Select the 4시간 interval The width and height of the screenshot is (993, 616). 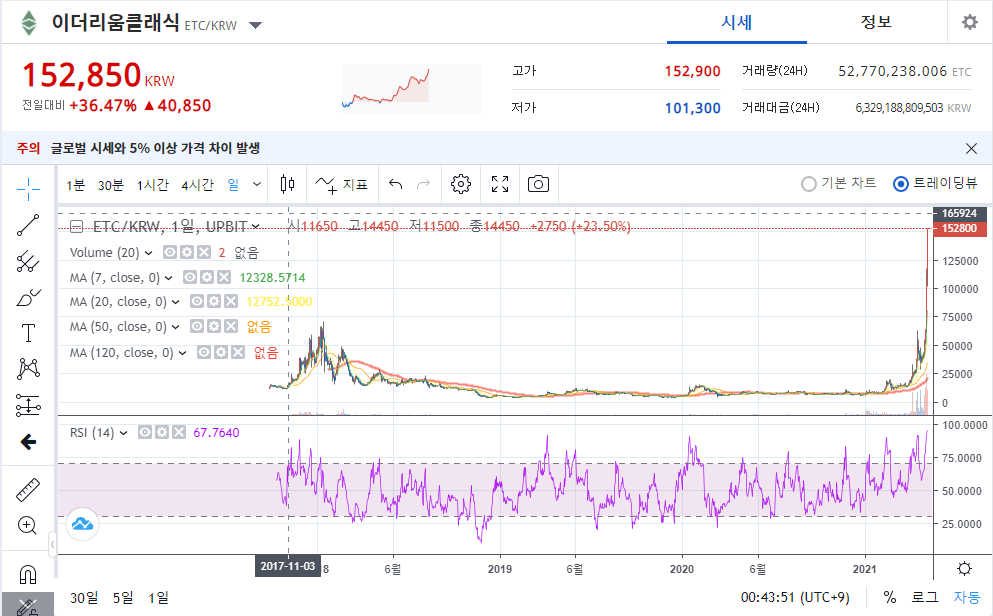click(x=198, y=185)
